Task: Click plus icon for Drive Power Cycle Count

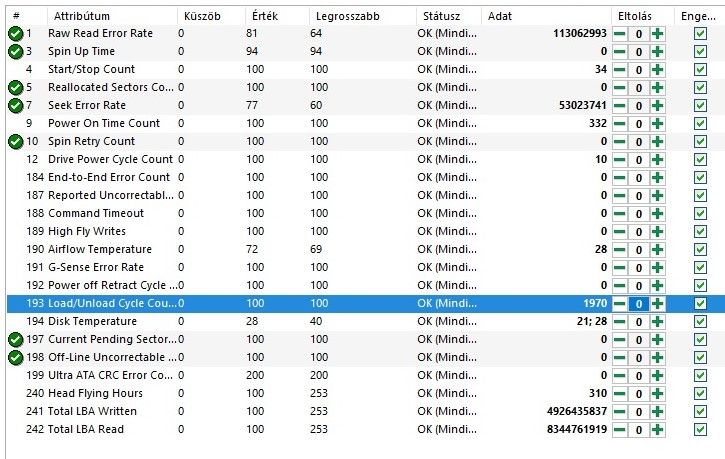Action: coord(657,159)
